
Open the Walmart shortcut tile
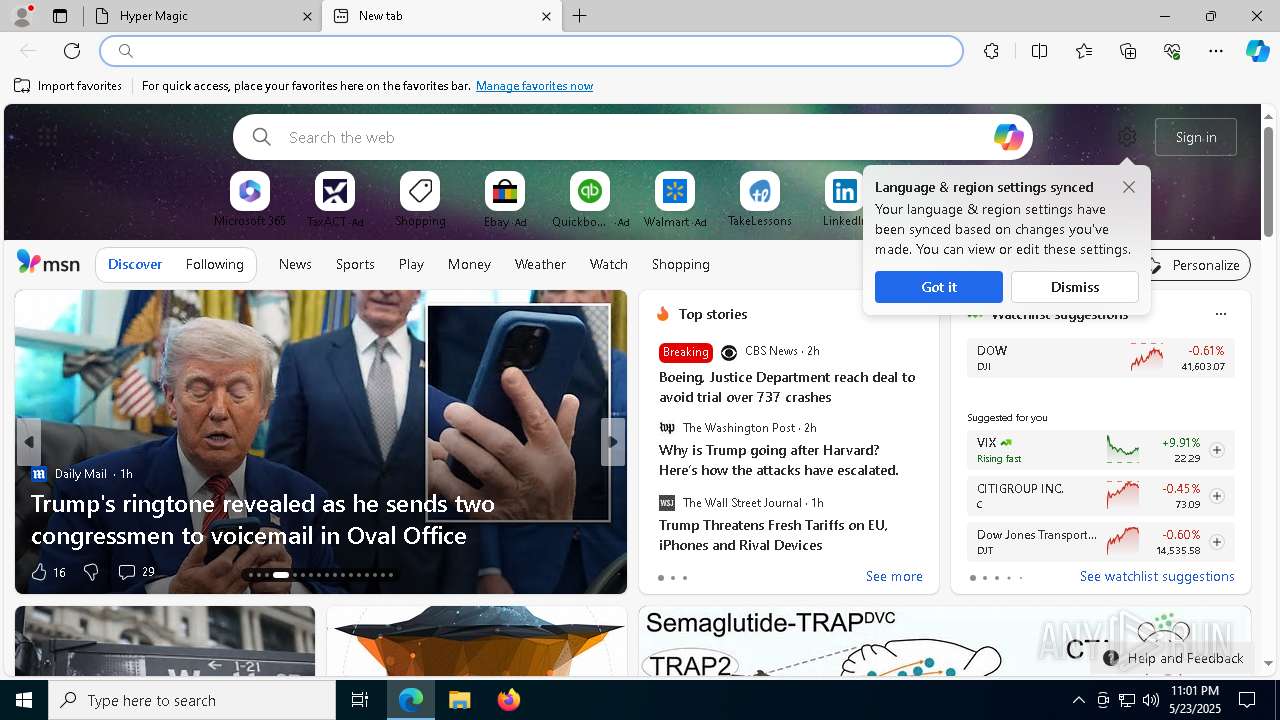(x=675, y=200)
